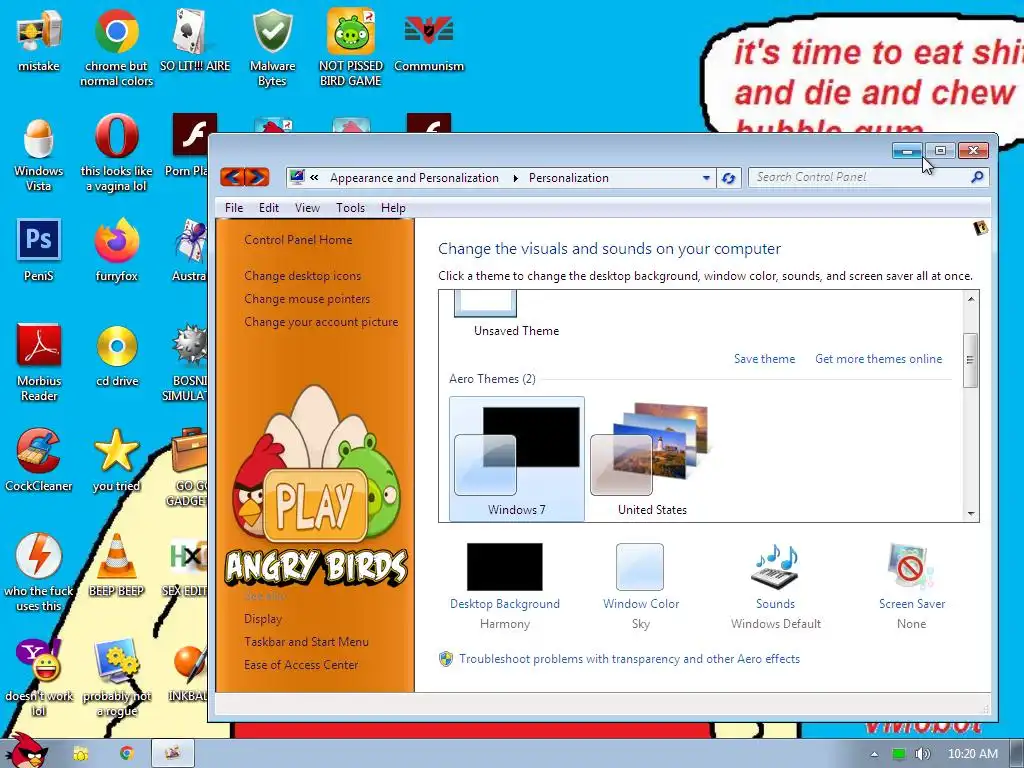The width and height of the screenshot is (1024, 768).
Task: Open Desktop Background Harmony settings
Action: [x=505, y=586]
